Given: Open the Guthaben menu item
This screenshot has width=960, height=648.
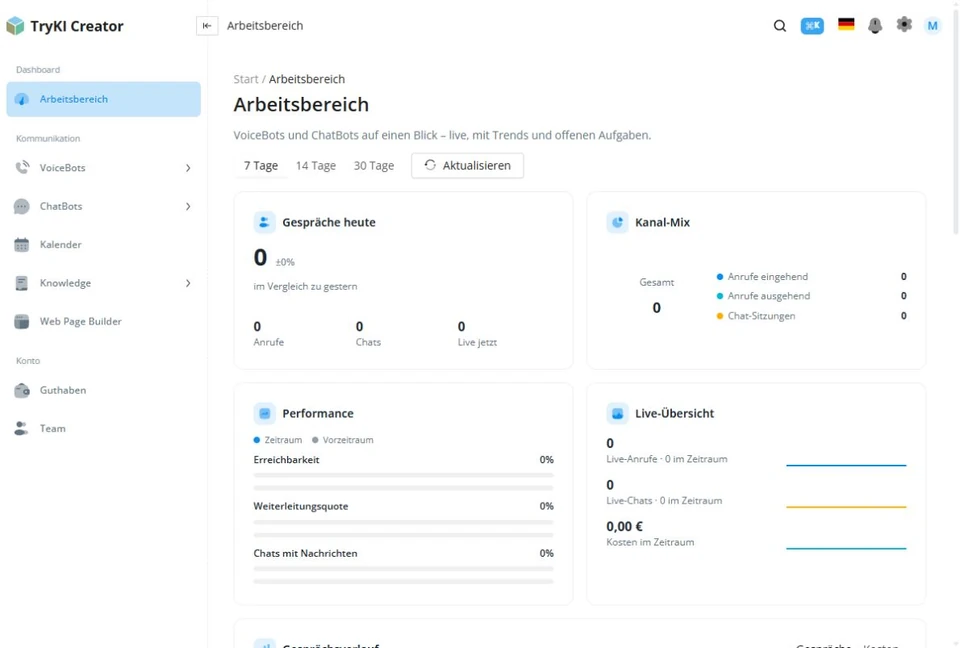Looking at the screenshot, I should pos(103,390).
